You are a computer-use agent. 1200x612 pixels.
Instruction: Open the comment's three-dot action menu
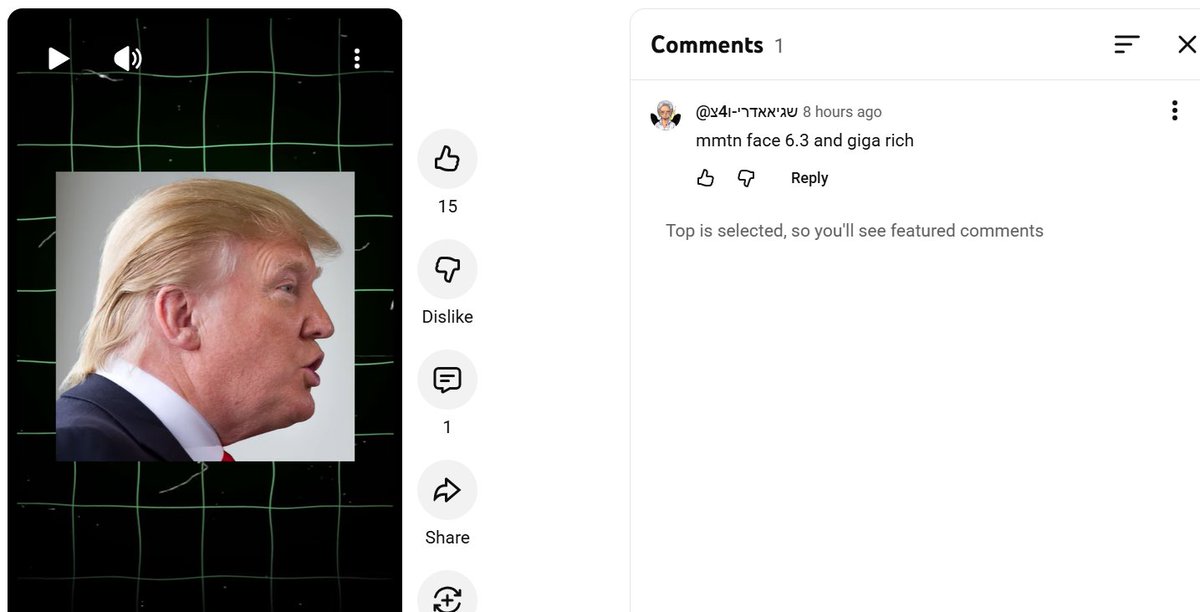coord(1174,111)
